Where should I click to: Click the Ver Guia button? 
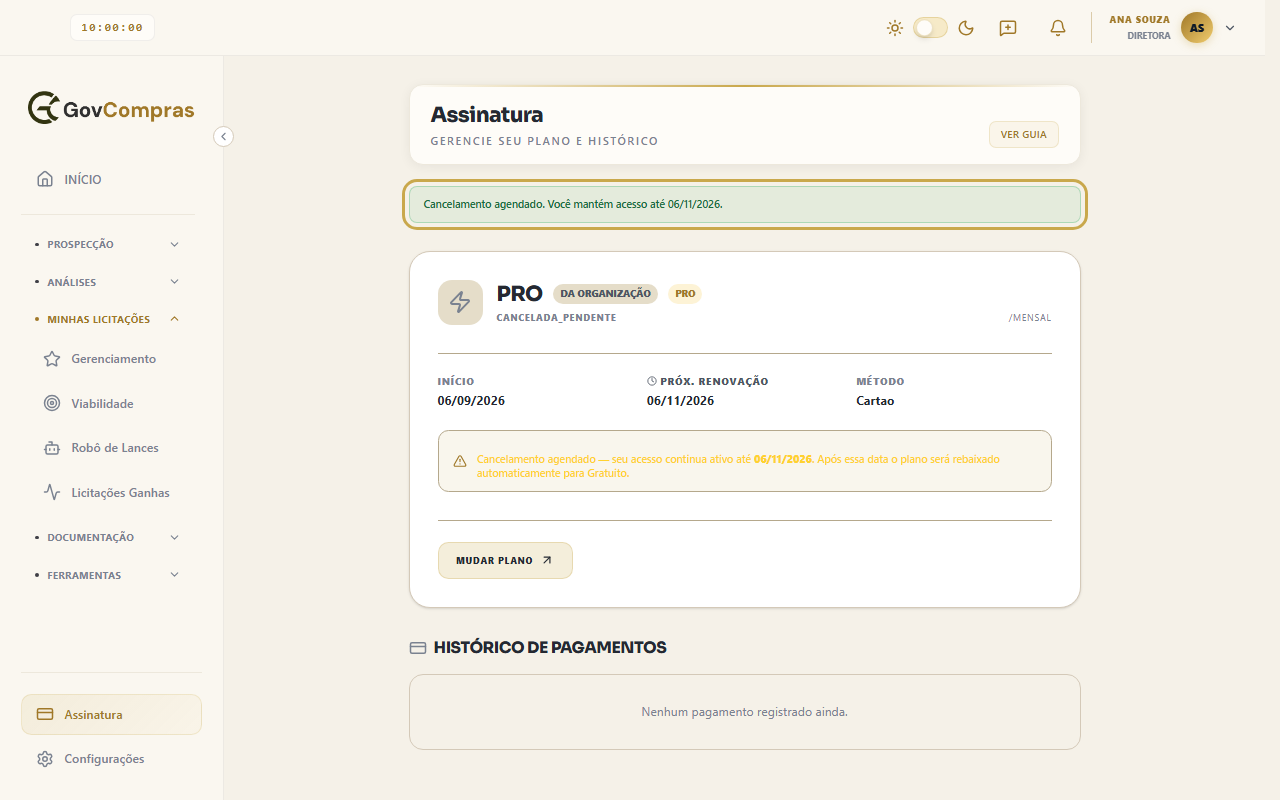[1024, 135]
